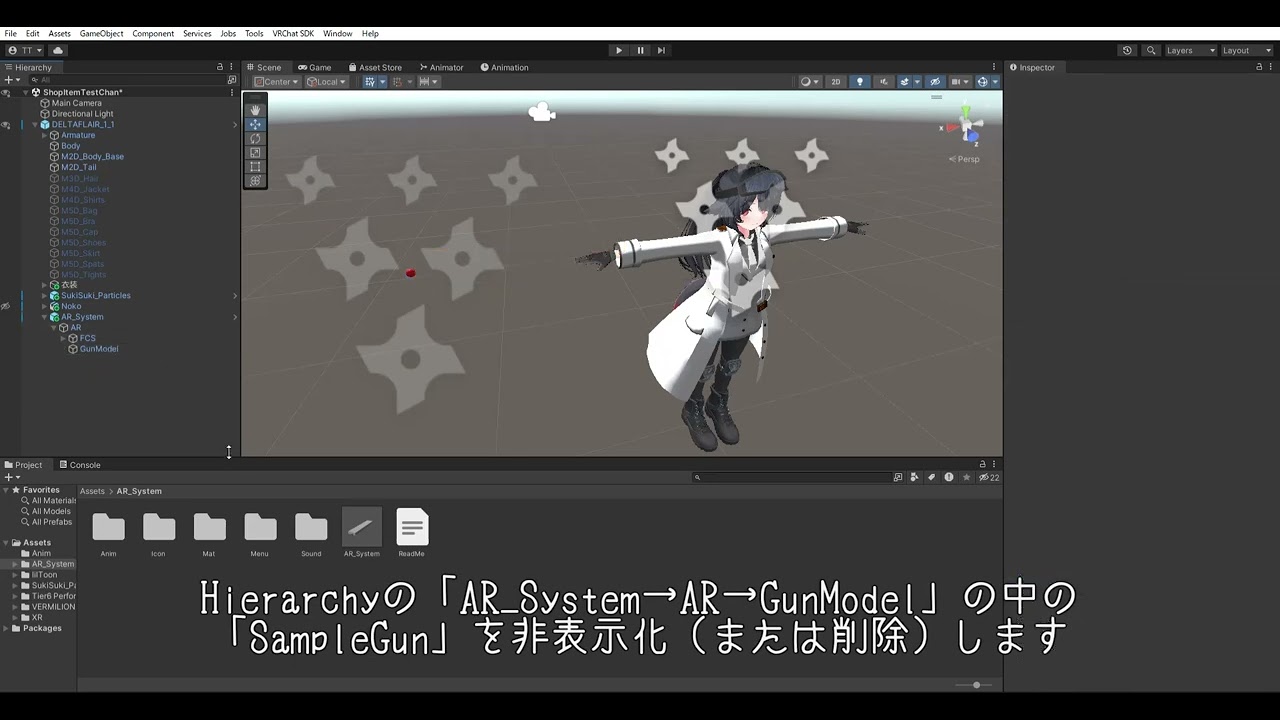Switch to the Game tab
1280x720 pixels.
coord(314,67)
